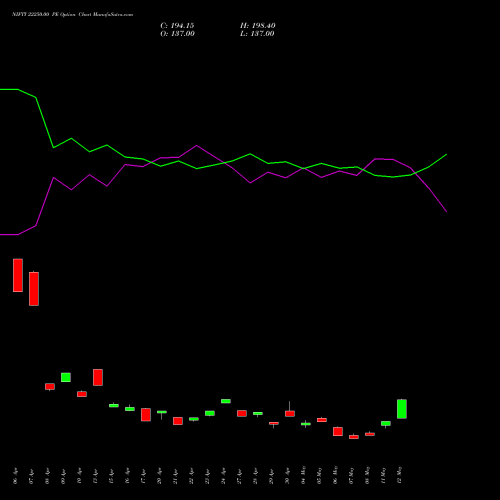Click the green candle above 24 Apr
500x500 pixels.
[226, 401]
